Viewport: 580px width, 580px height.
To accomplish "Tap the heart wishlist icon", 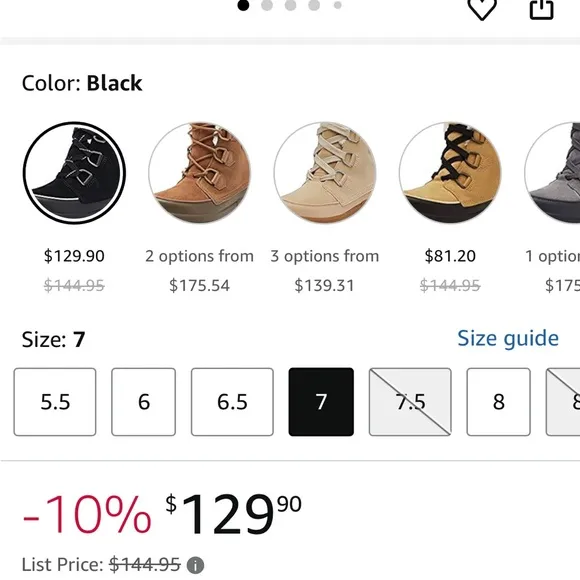I will 482,9.
